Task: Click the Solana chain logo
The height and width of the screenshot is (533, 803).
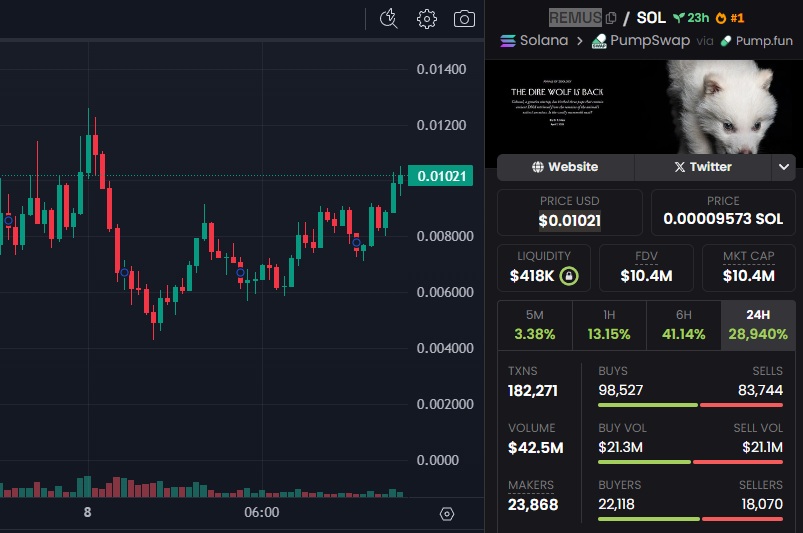Action: click(x=508, y=40)
